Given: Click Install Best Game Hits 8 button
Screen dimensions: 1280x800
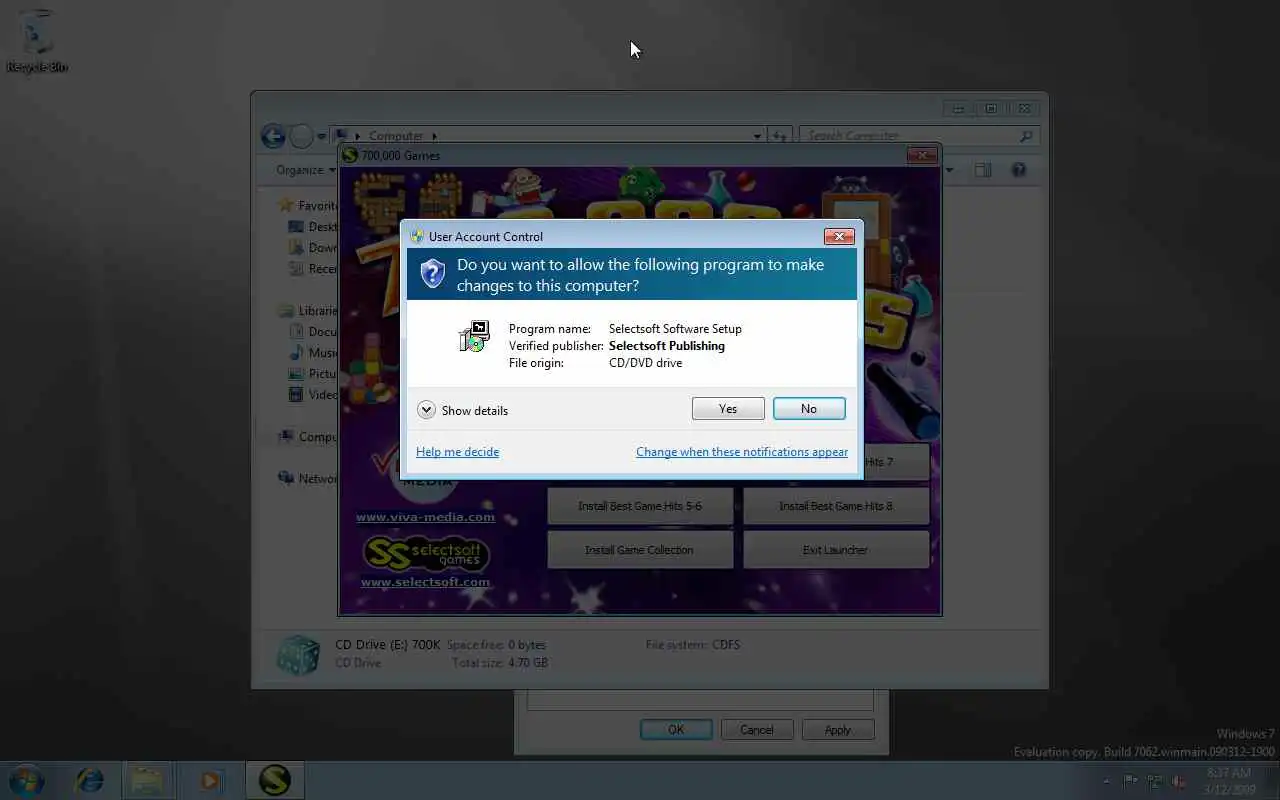Looking at the screenshot, I should pyautogui.click(x=836, y=506).
